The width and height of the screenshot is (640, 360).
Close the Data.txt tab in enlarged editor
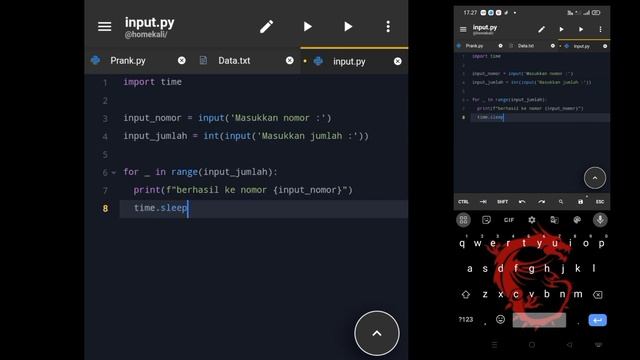[x=289, y=60]
